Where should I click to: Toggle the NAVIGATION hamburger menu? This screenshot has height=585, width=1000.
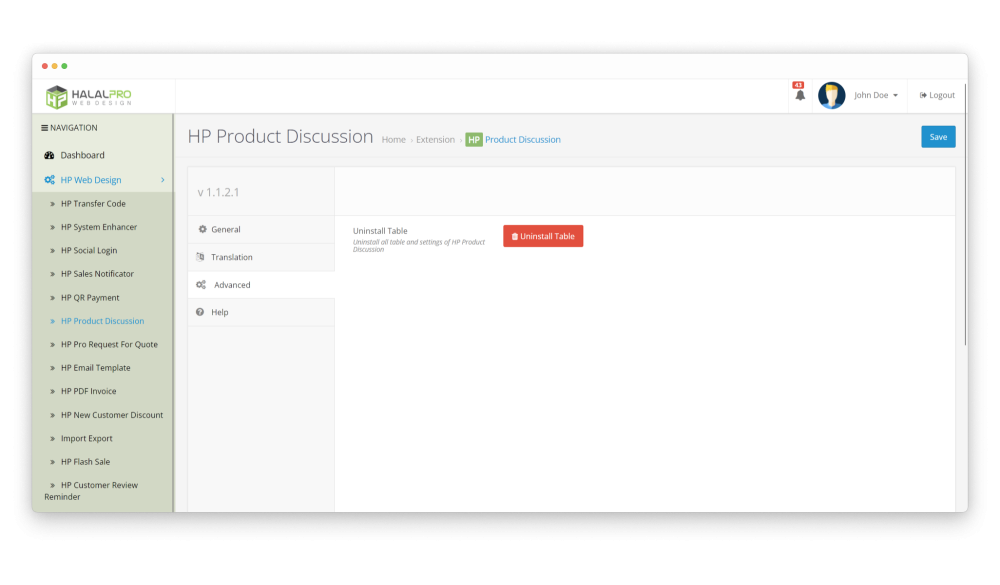point(45,128)
